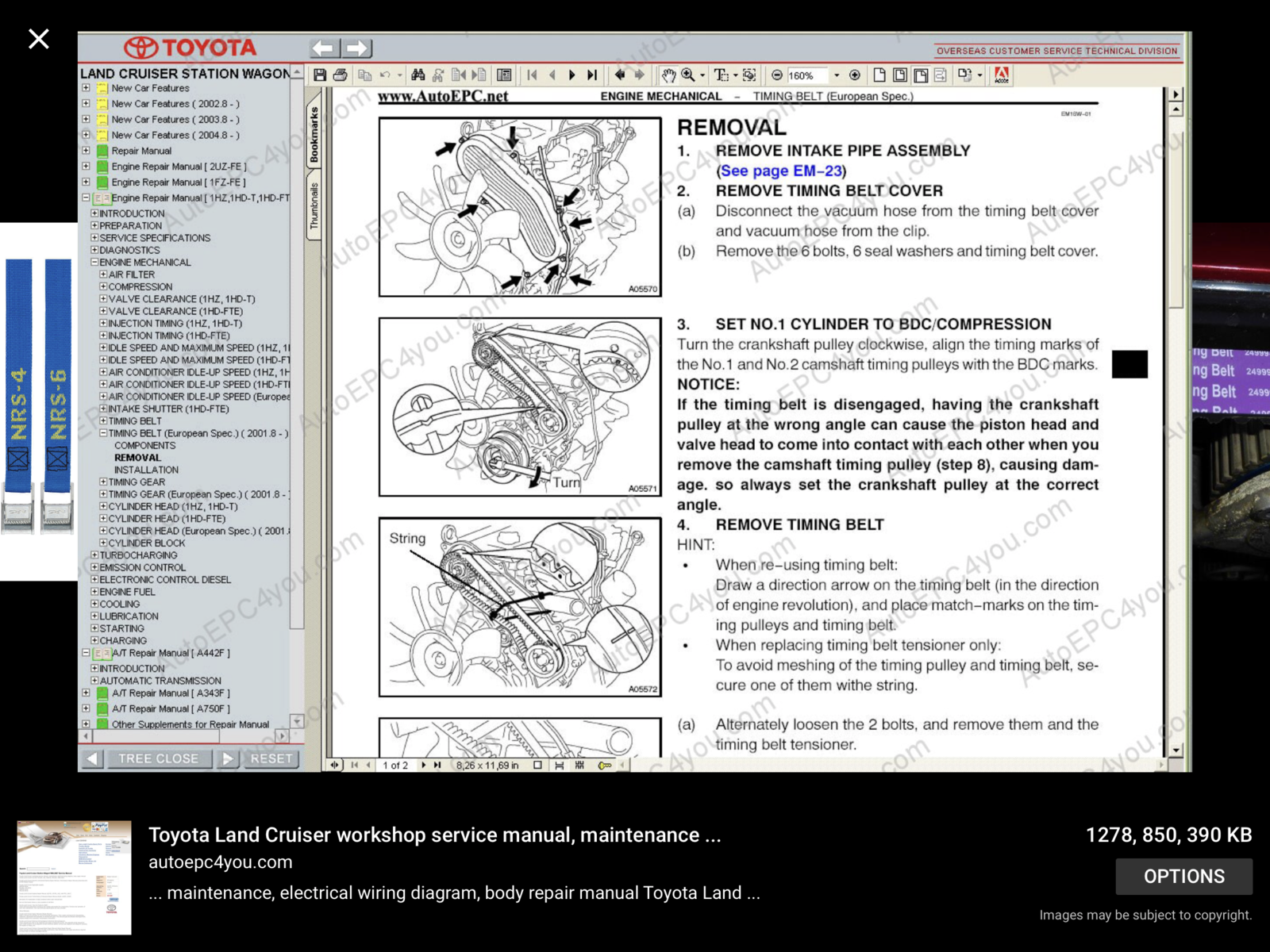Set Actual Size page view icon
This screenshot has height=952, width=1270.
click(879, 75)
